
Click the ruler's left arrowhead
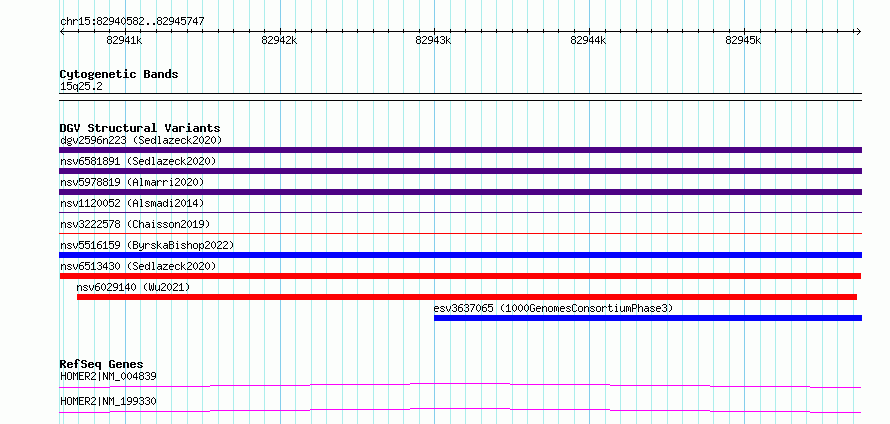pos(62,31)
